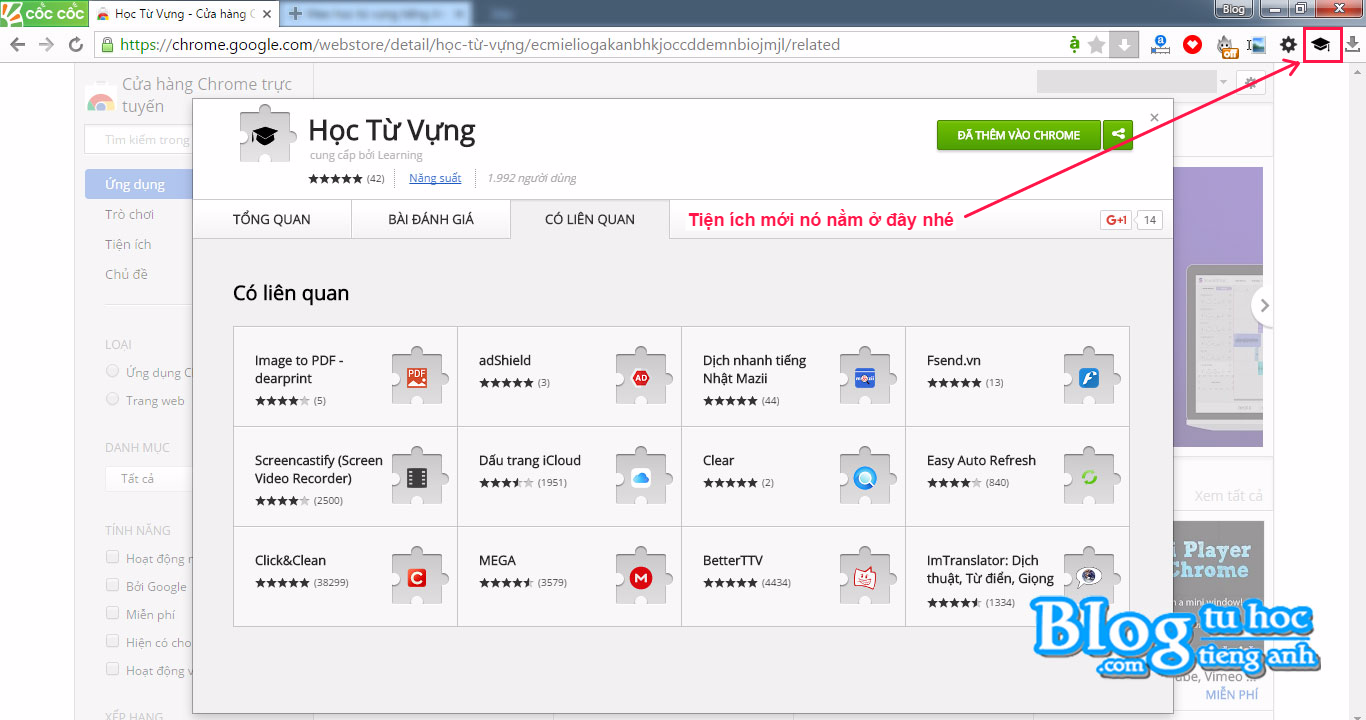Open the adShield extension icon
The height and width of the screenshot is (720, 1366).
tap(642, 376)
